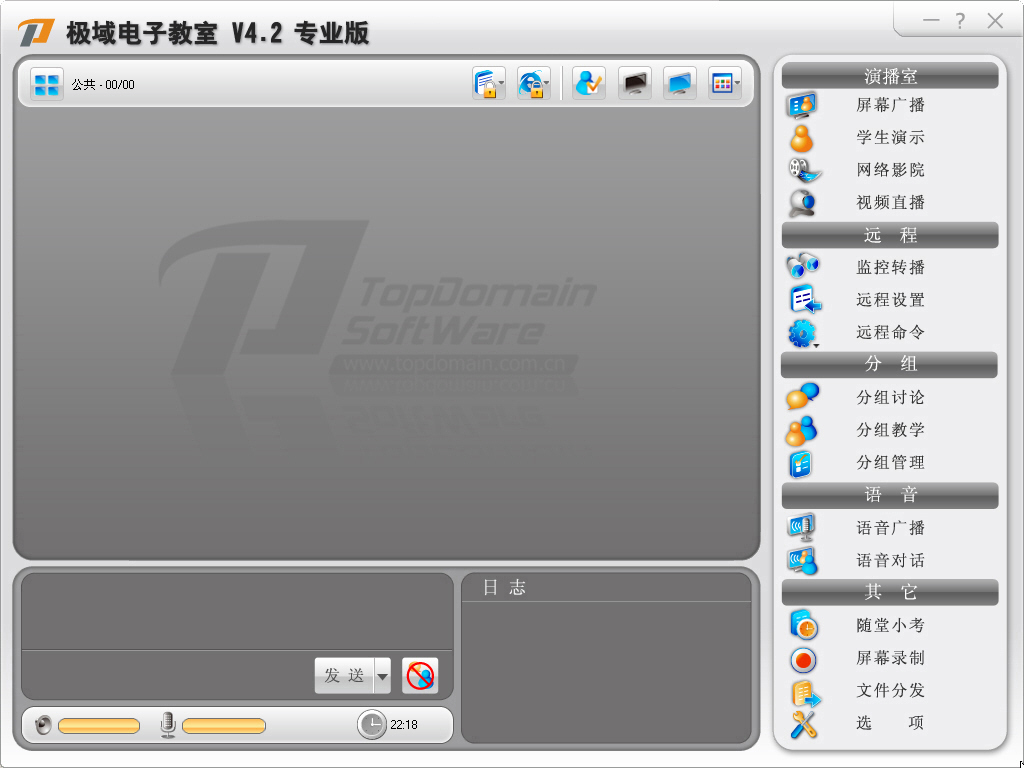Click the 远程命令 gear icon
Screen dimensions: 1024x768
pos(802,333)
